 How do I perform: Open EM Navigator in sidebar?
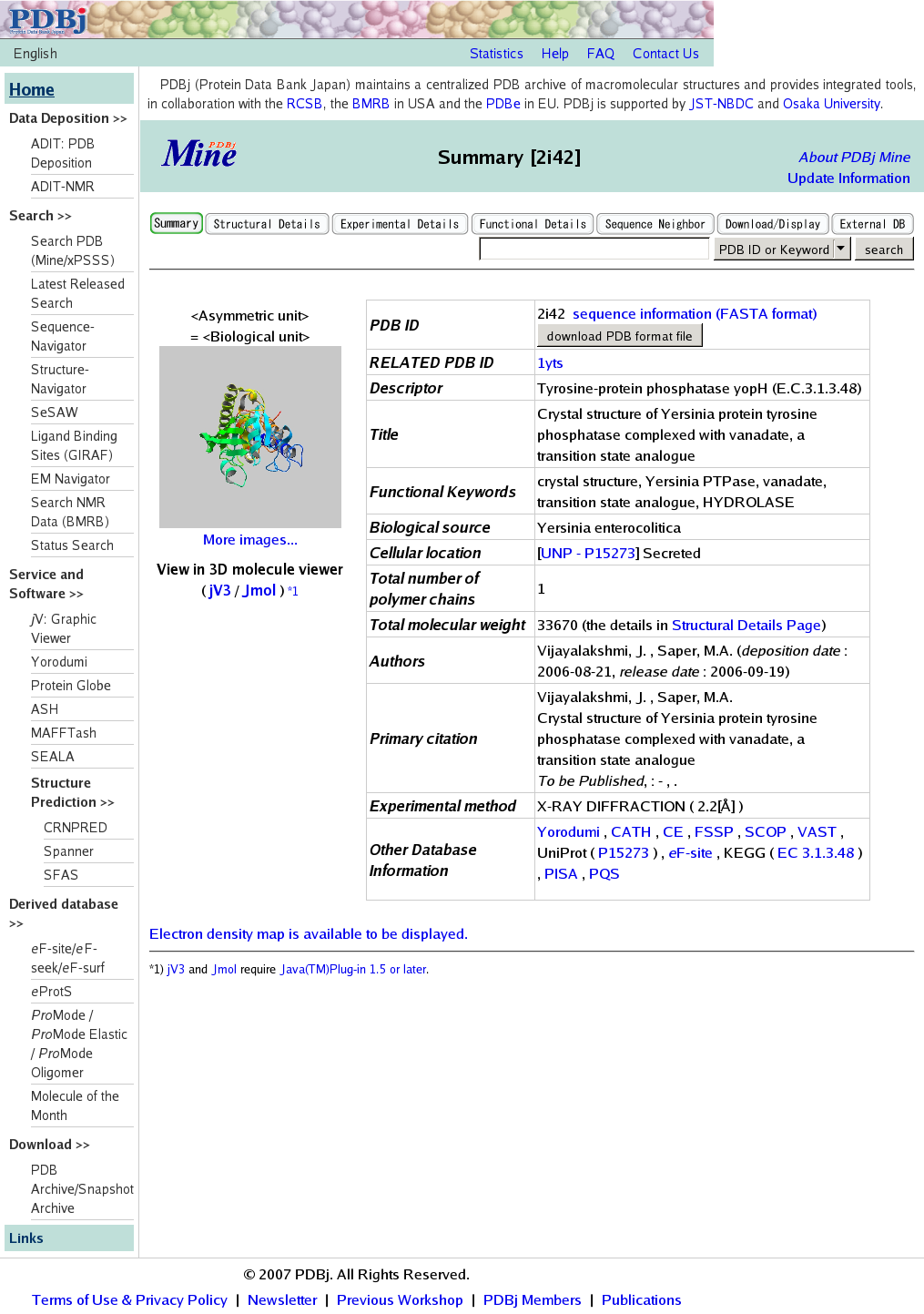click(x=70, y=479)
